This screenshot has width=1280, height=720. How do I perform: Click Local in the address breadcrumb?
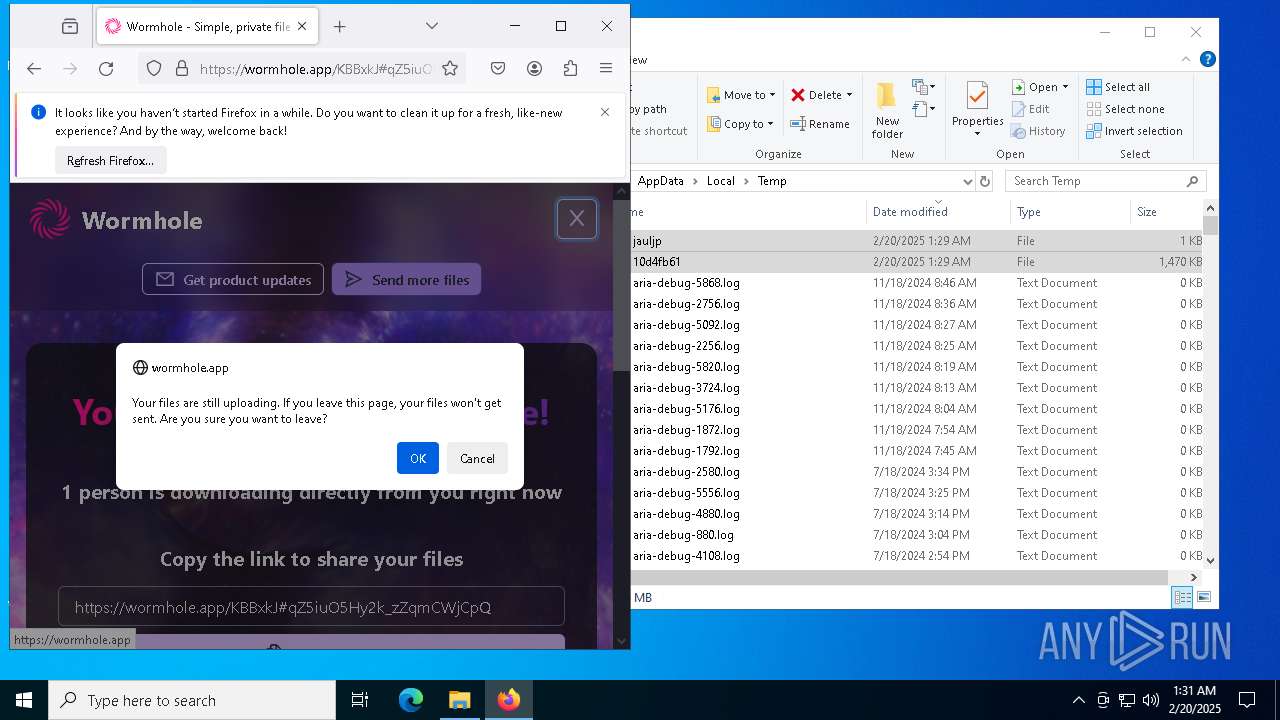720,181
